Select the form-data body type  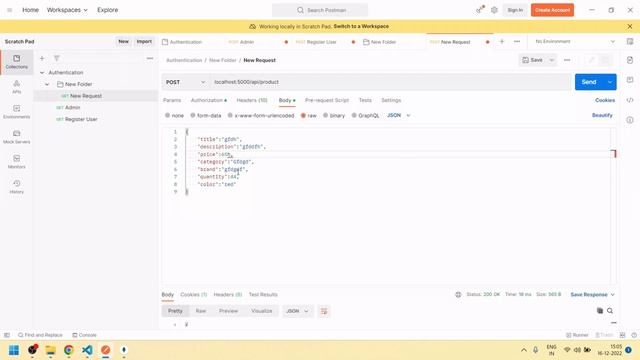pyautogui.click(x=206, y=116)
